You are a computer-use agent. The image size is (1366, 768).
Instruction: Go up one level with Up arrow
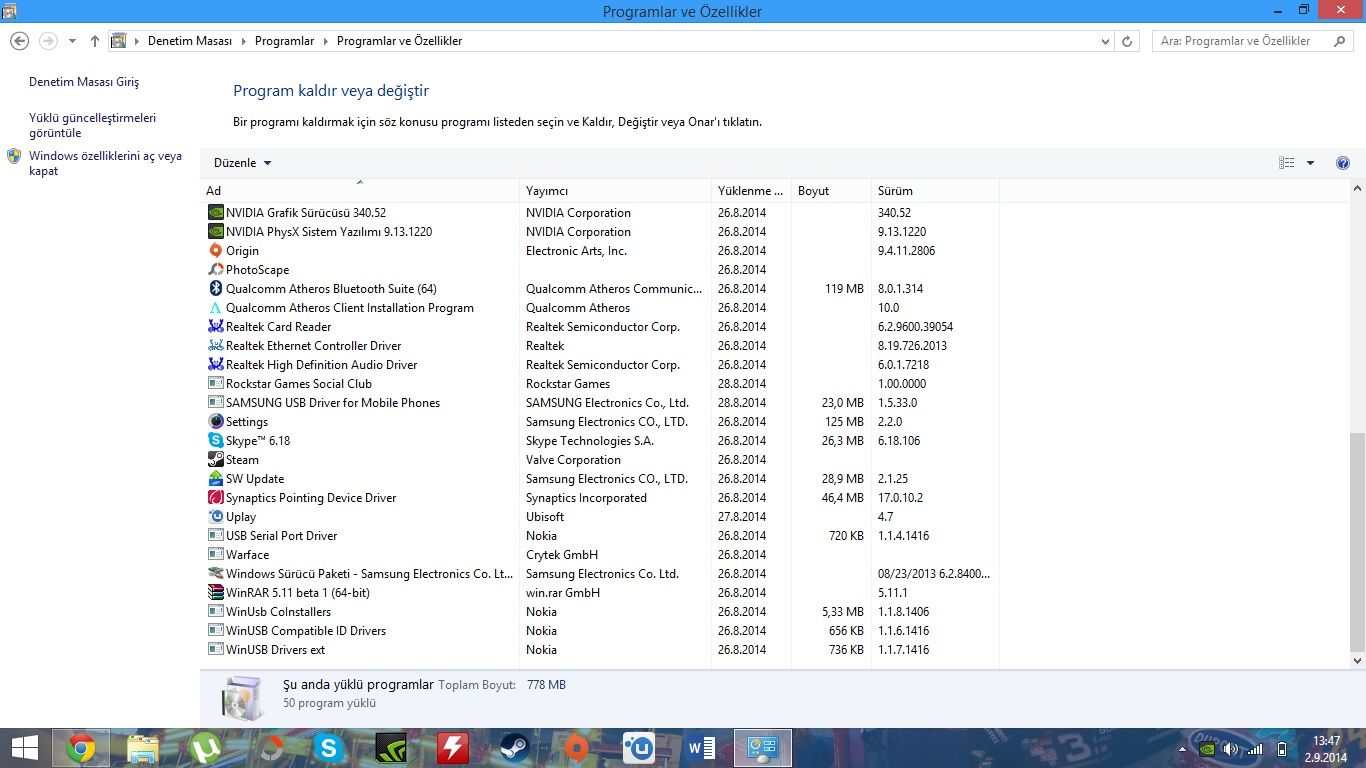point(95,41)
